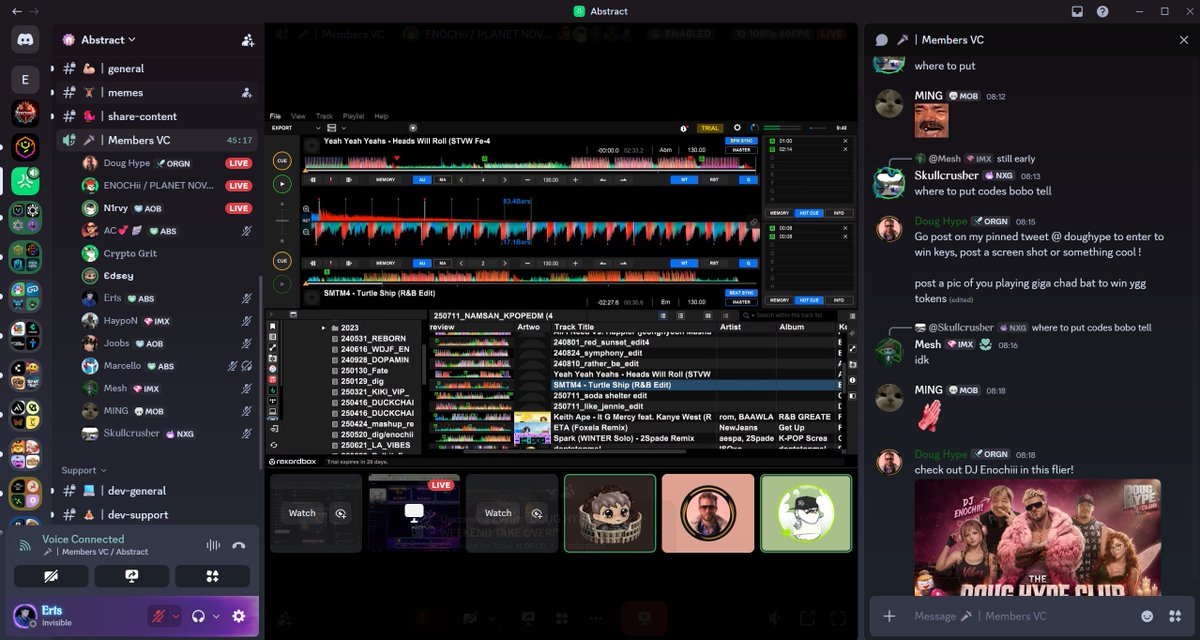Open noise suppression settings icon
The width and height of the screenshot is (1200, 640).
212,545
